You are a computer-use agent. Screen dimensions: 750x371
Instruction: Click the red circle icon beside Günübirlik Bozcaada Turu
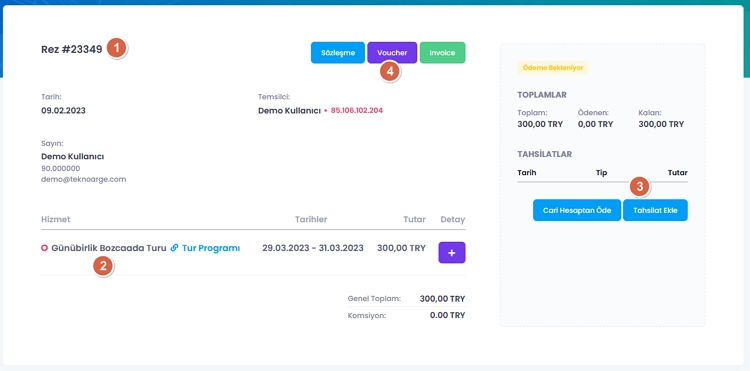pos(44,248)
